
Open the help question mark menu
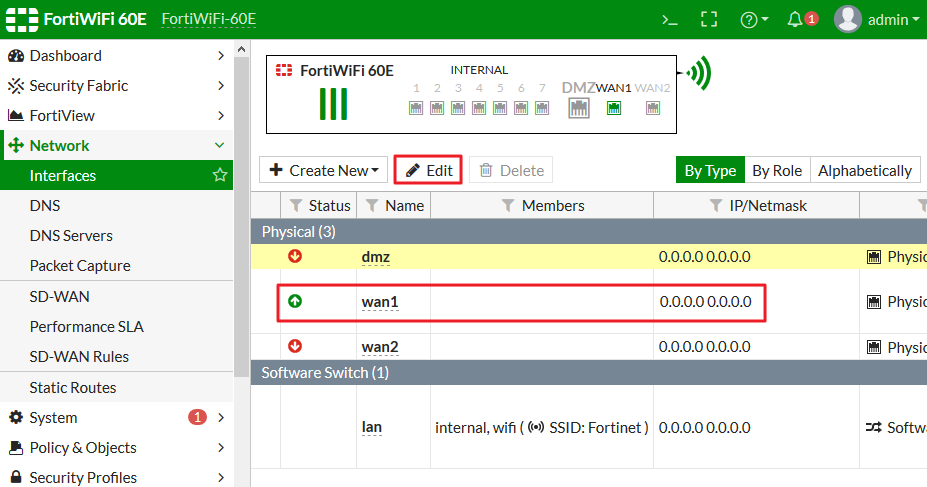tap(754, 20)
